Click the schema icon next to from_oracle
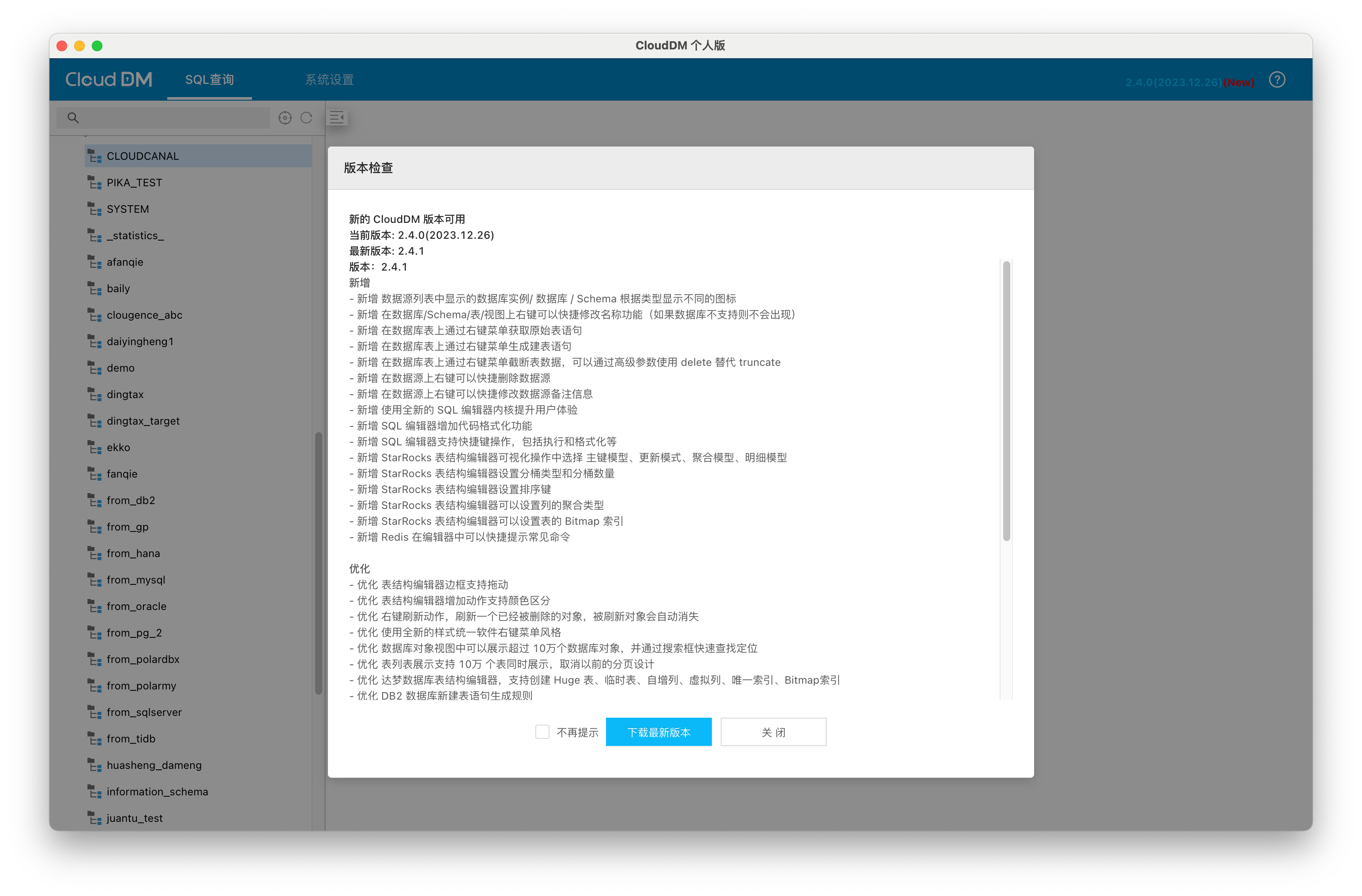 tap(94, 606)
